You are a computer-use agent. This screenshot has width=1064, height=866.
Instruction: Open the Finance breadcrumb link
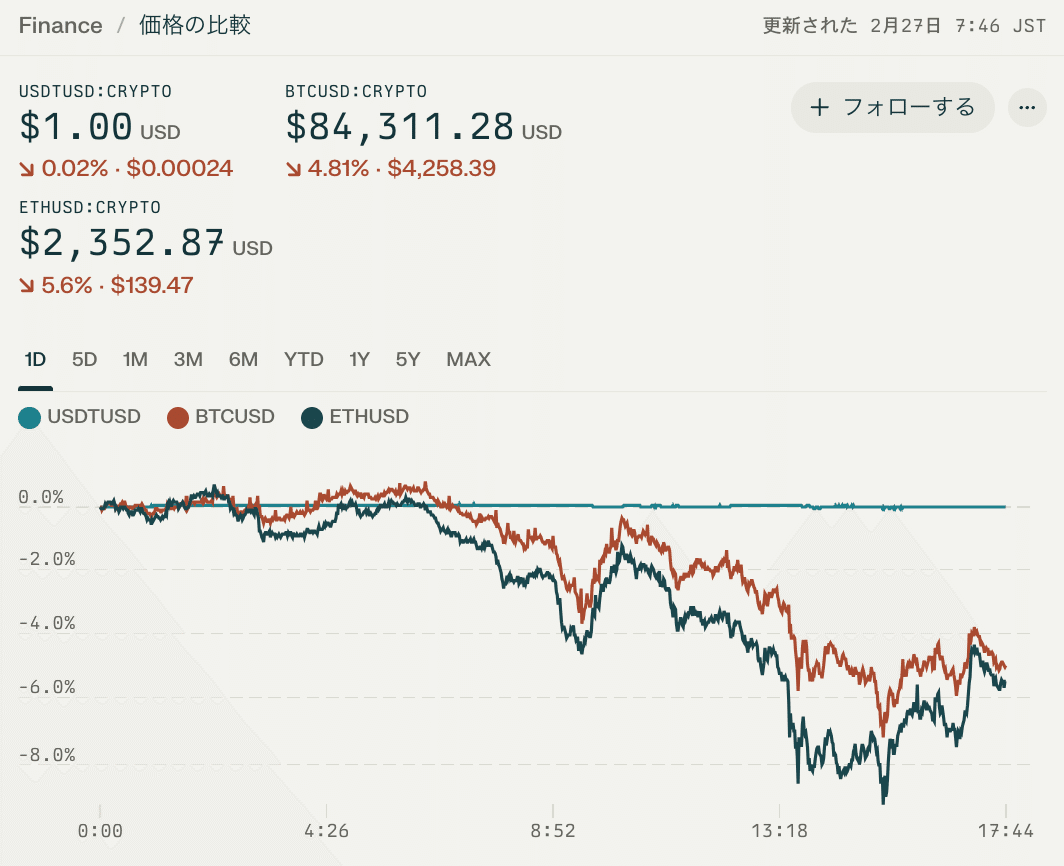(60, 25)
